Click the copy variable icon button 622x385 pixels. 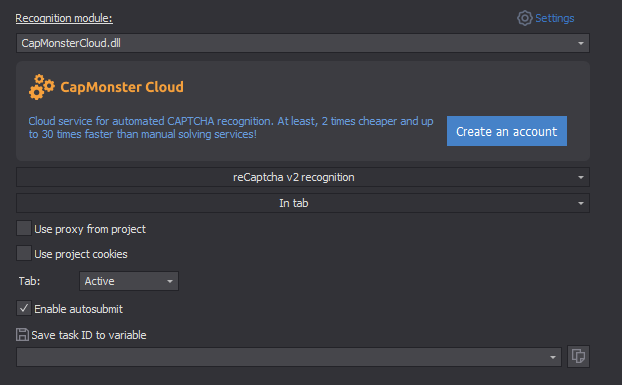(x=578, y=356)
